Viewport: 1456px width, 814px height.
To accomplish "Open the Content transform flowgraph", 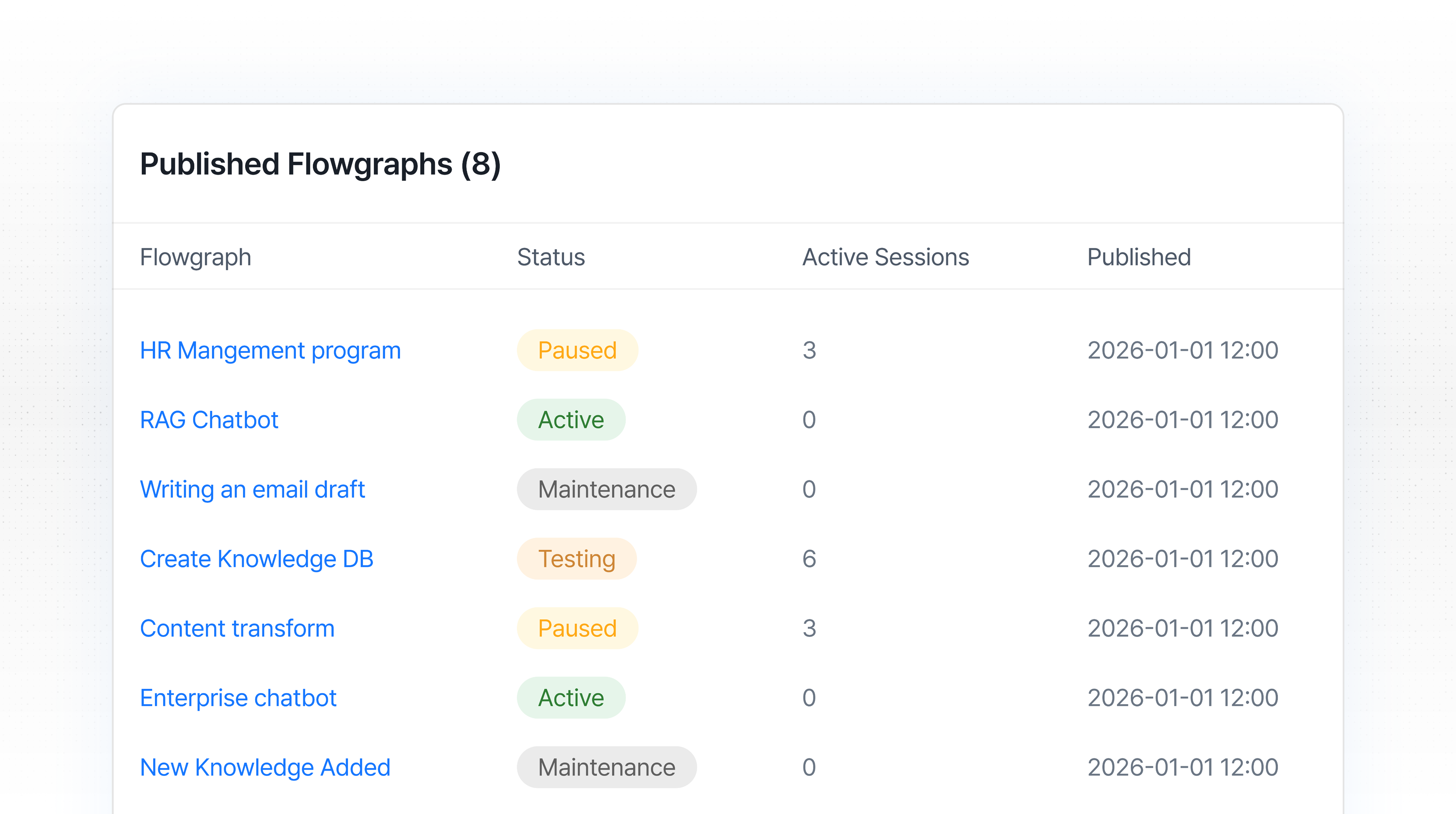I will click(x=237, y=629).
